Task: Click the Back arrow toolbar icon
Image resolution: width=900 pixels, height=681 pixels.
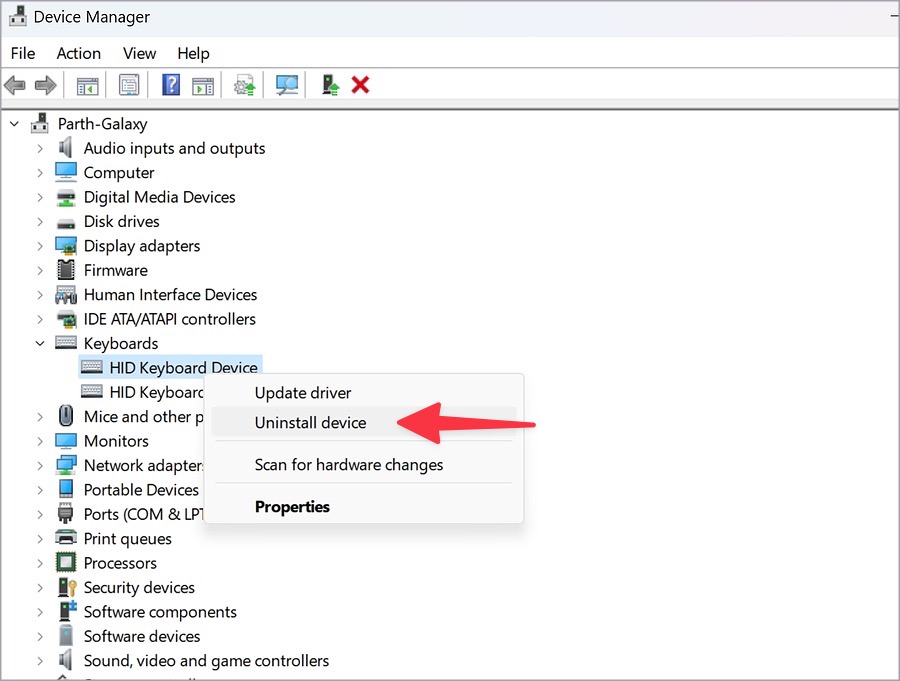Action: [x=14, y=86]
